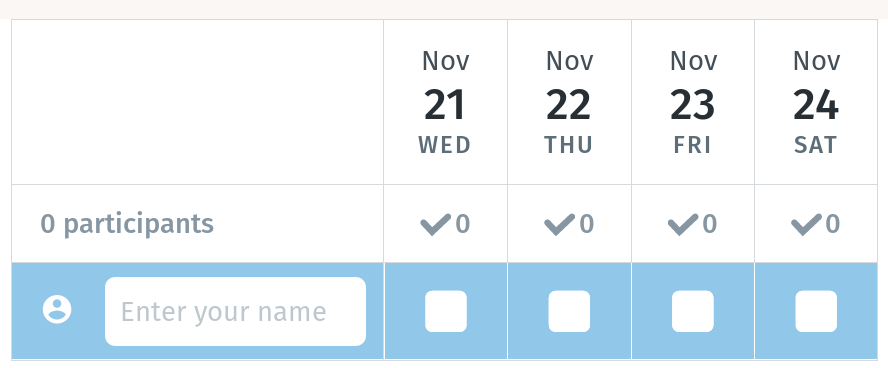888x368 pixels.
Task: Click the '0 participants' label
Action: [x=127, y=224]
